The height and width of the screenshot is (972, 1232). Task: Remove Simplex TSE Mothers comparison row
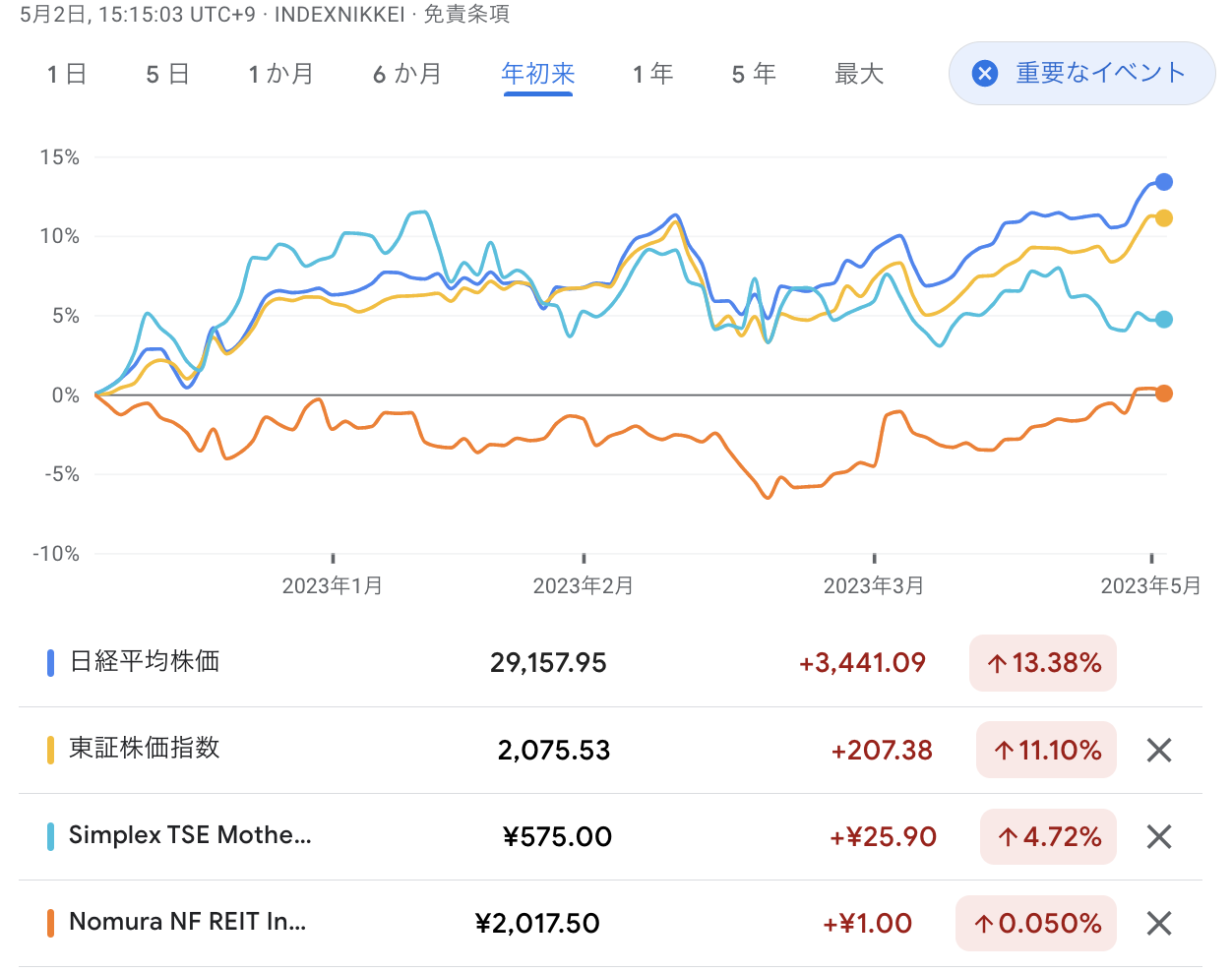[1158, 837]
